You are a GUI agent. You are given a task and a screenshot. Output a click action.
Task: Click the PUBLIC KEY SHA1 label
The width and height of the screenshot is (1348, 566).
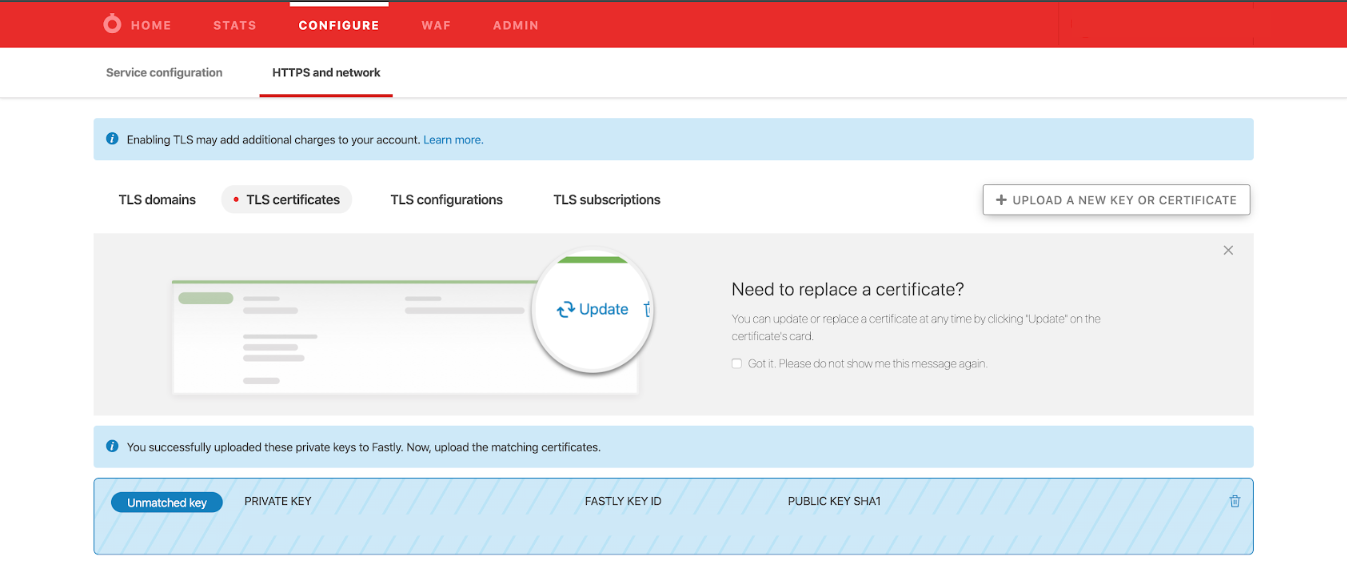coord(834,501)
